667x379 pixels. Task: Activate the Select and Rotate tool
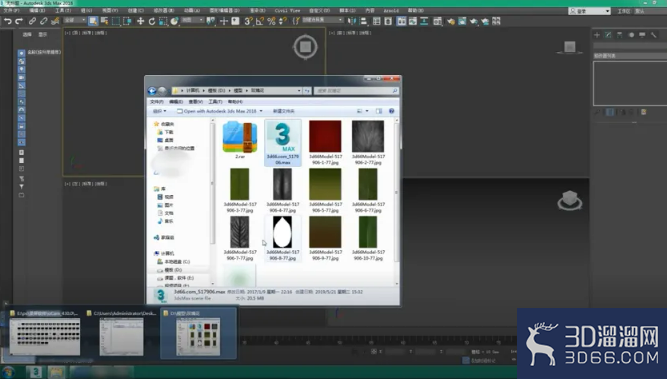151,21
